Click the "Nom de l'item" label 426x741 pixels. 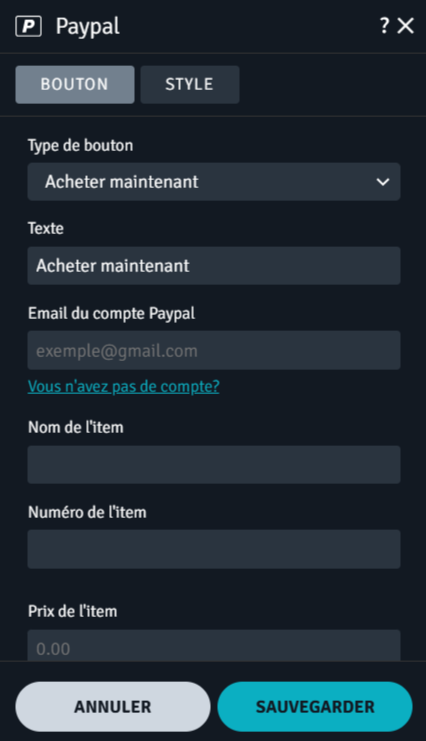click(x=76, y=427)
